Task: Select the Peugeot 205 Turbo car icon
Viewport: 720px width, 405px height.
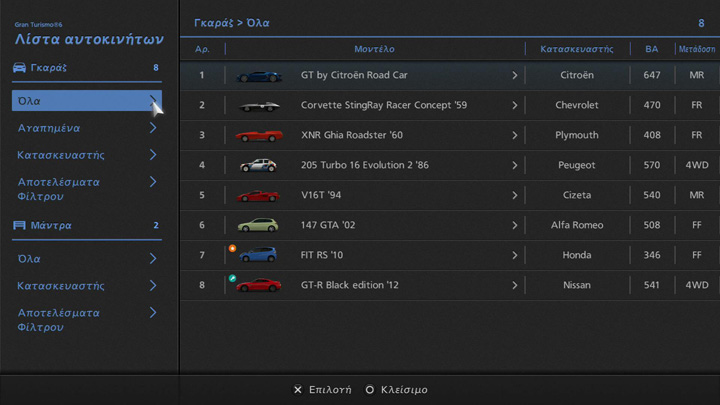Action: pyautogui.click(x=258, y=166)
